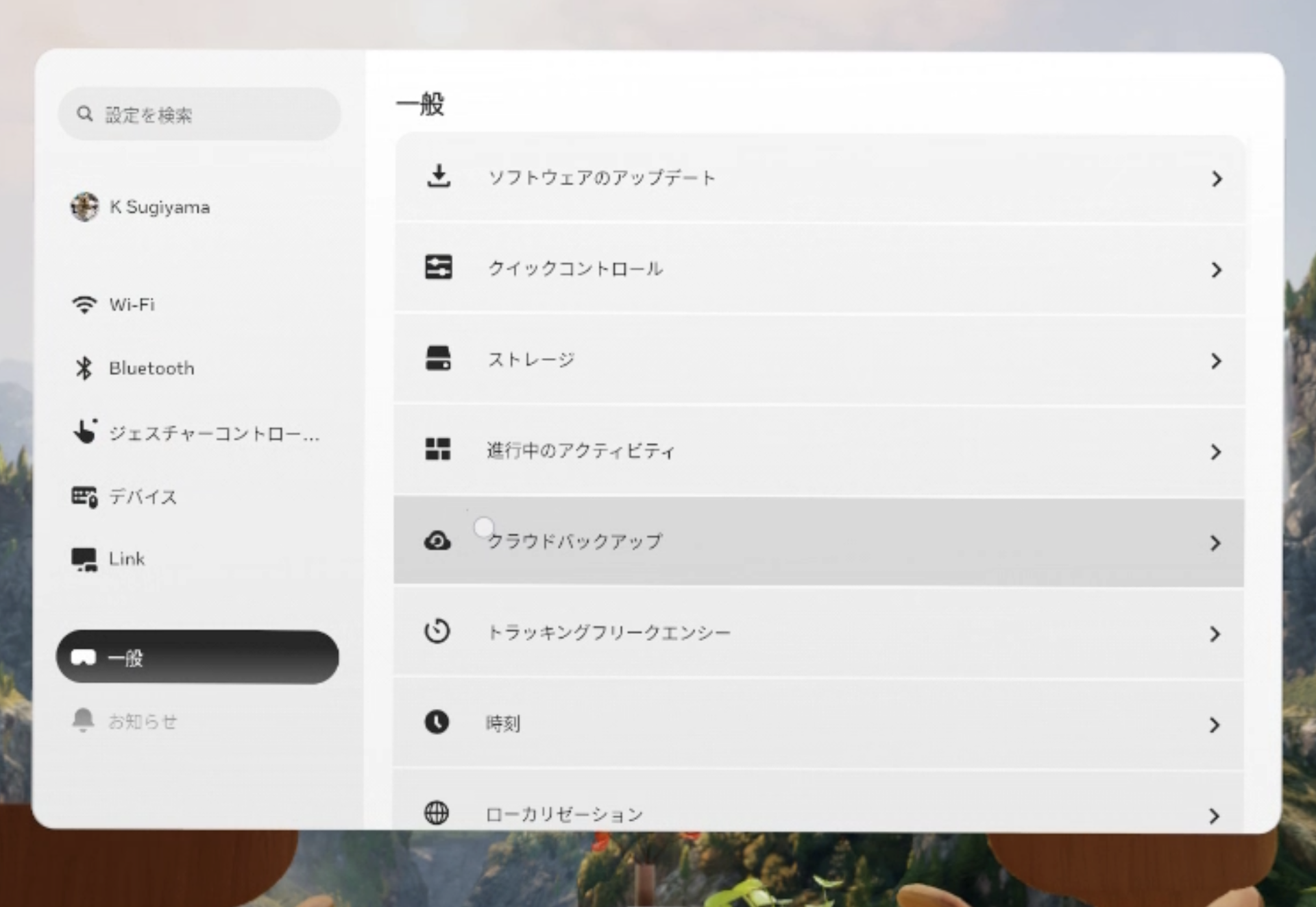Click the Bluetooth symbol icon
The image size is (1316, 907).
[x=84, y=368]
